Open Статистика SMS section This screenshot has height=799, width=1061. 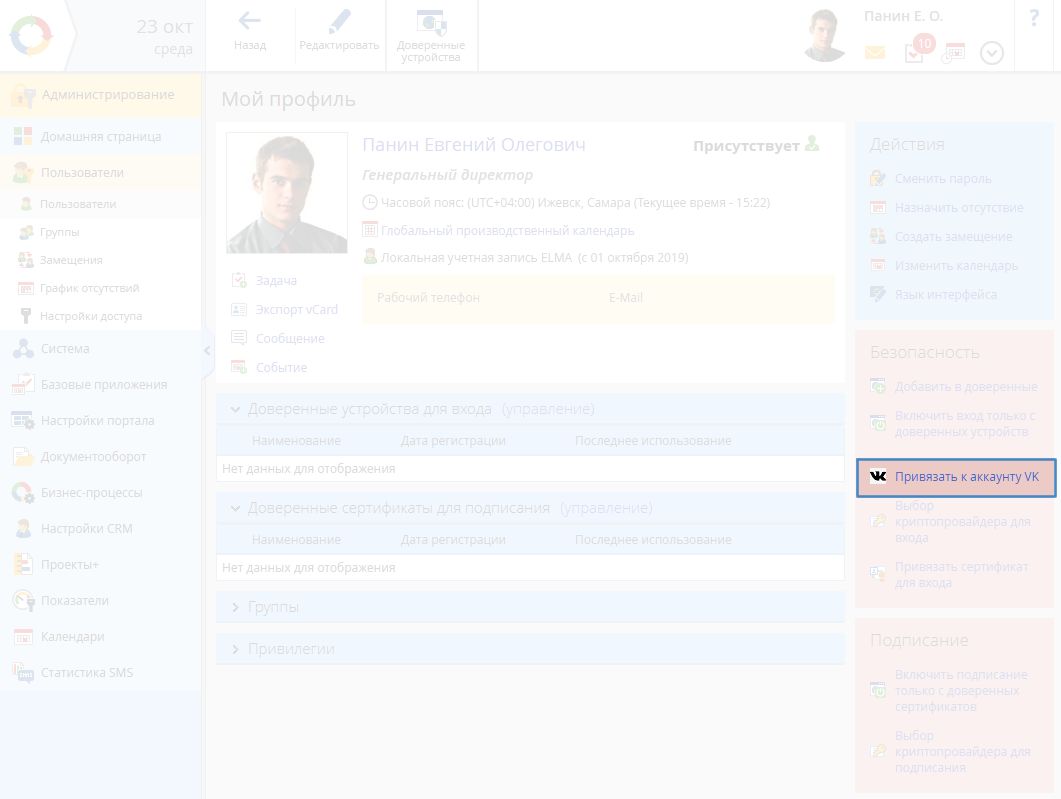pos(101,672)
